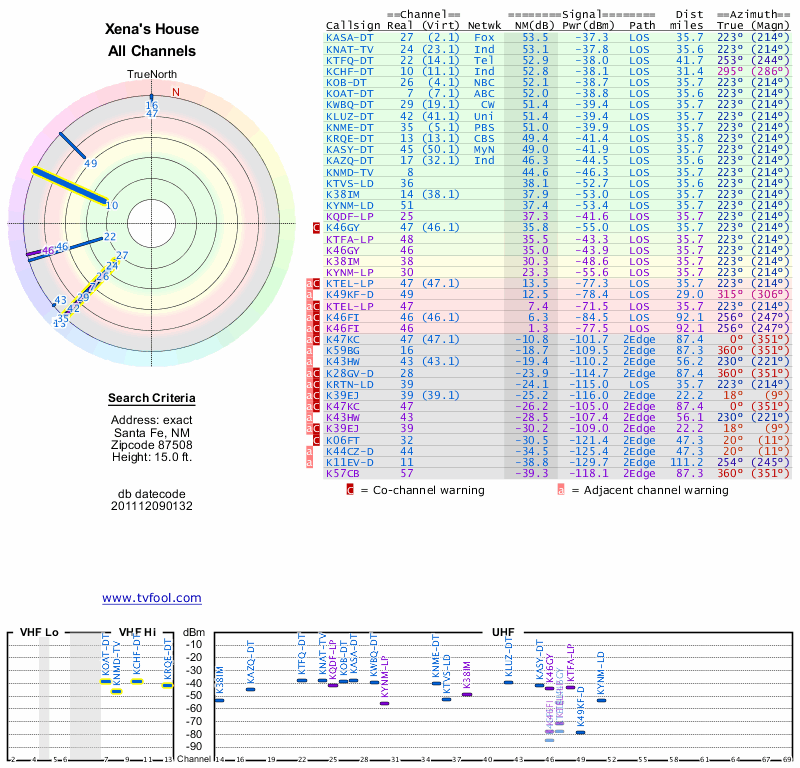Click channel 22 label on radar plot
The width and height of the screenshot is (800, 768).
pyautogui.click(x=110, y=237)
